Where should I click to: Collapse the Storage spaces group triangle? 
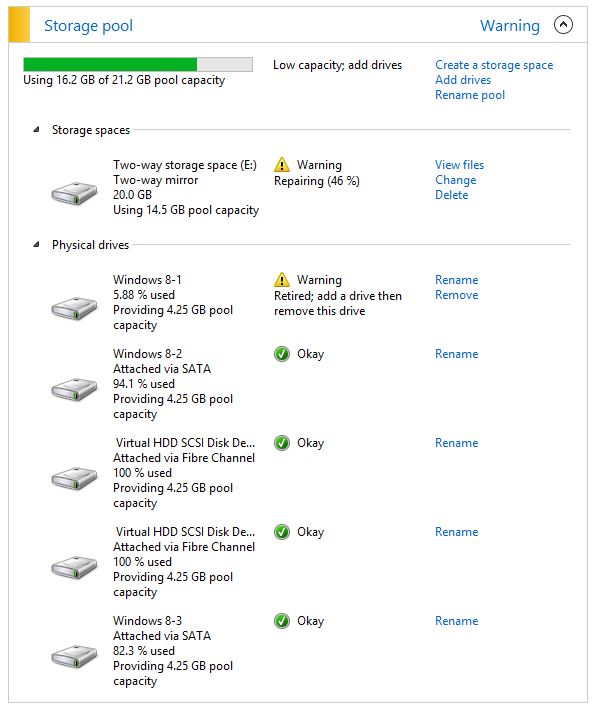[x=36, y=130]
